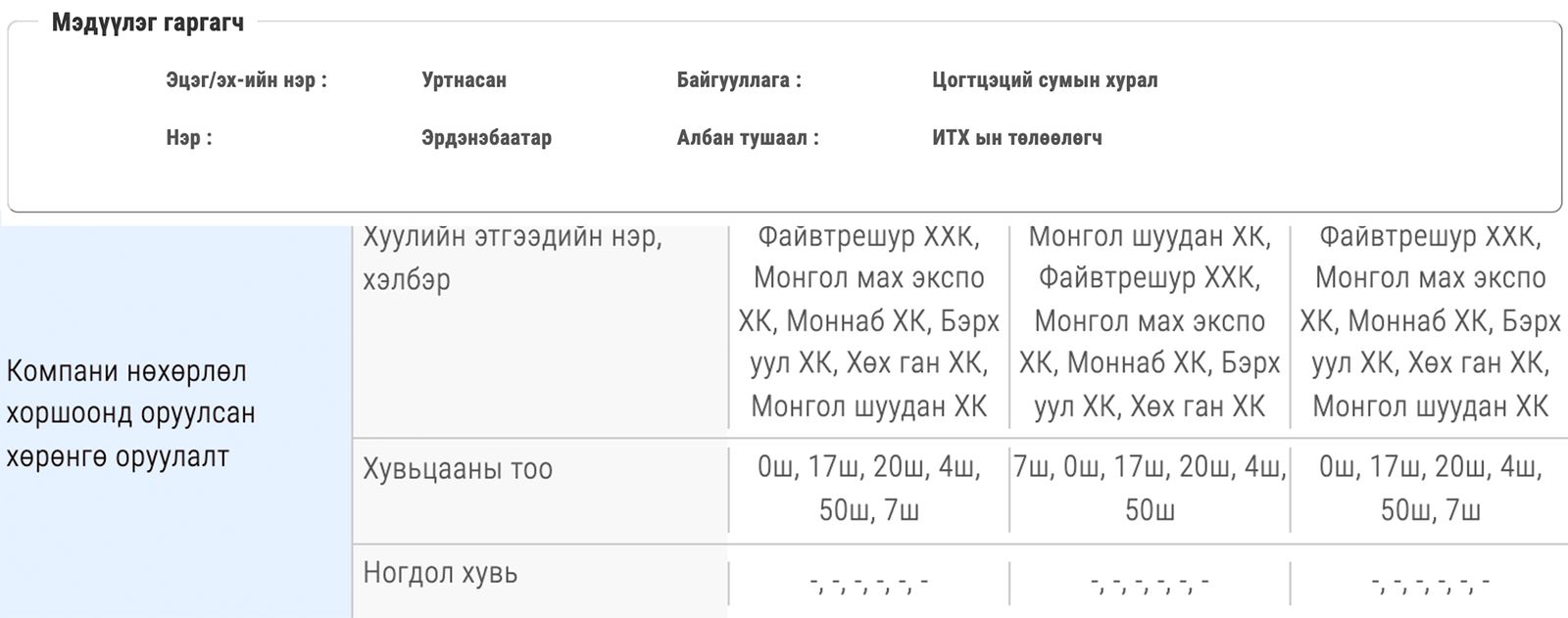1568x618 pixels.
Task: Click the "Албан тушаал" field label
Action: tap(748, 138)
